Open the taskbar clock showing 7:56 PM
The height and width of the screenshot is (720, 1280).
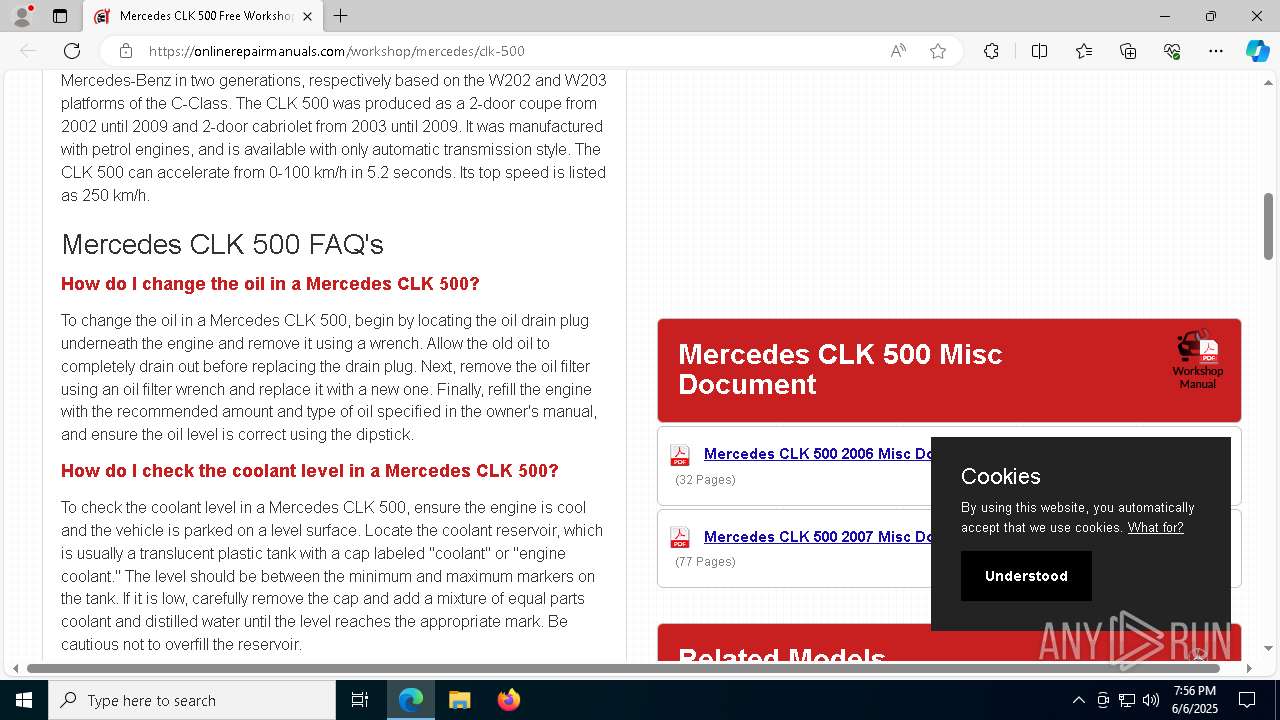point(1195,700)
